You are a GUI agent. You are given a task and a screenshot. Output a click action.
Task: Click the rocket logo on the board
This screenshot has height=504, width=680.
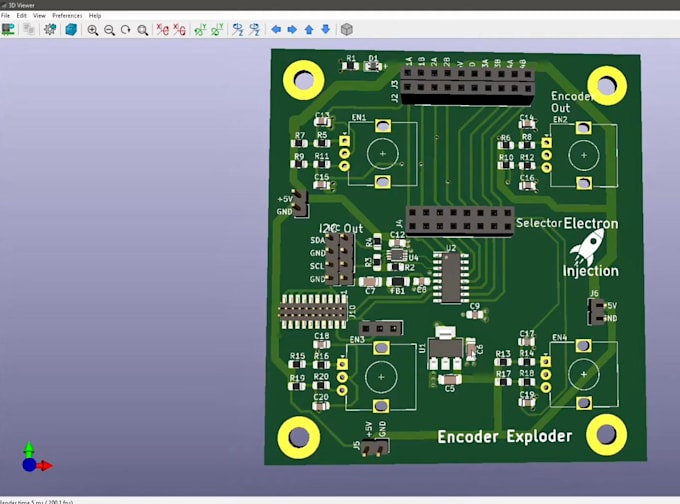[588, 248]
